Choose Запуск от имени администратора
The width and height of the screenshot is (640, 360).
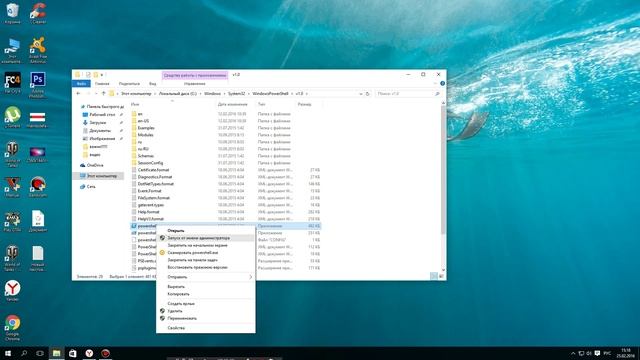tap(206, 238)
